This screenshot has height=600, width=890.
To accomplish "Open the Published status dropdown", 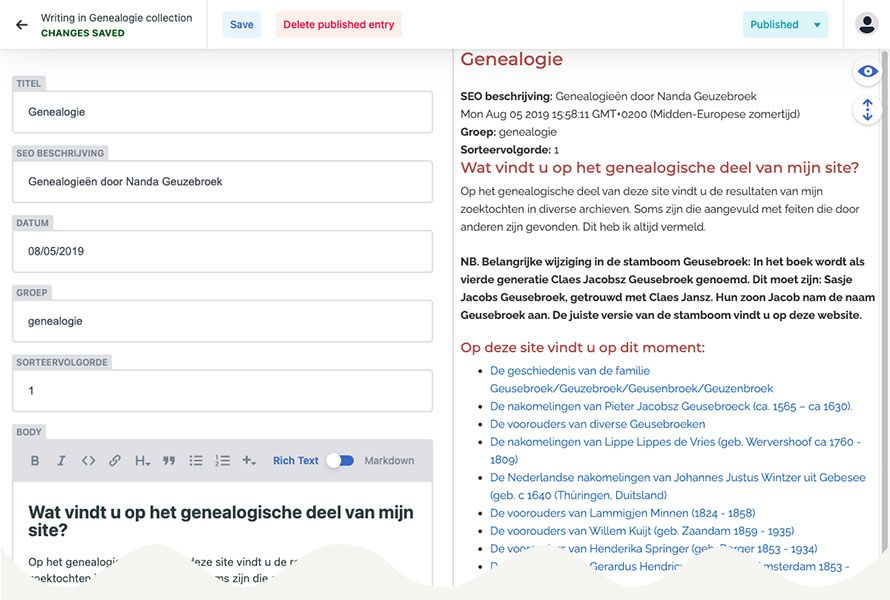I will pyautogui.click(x=785, y=24).
